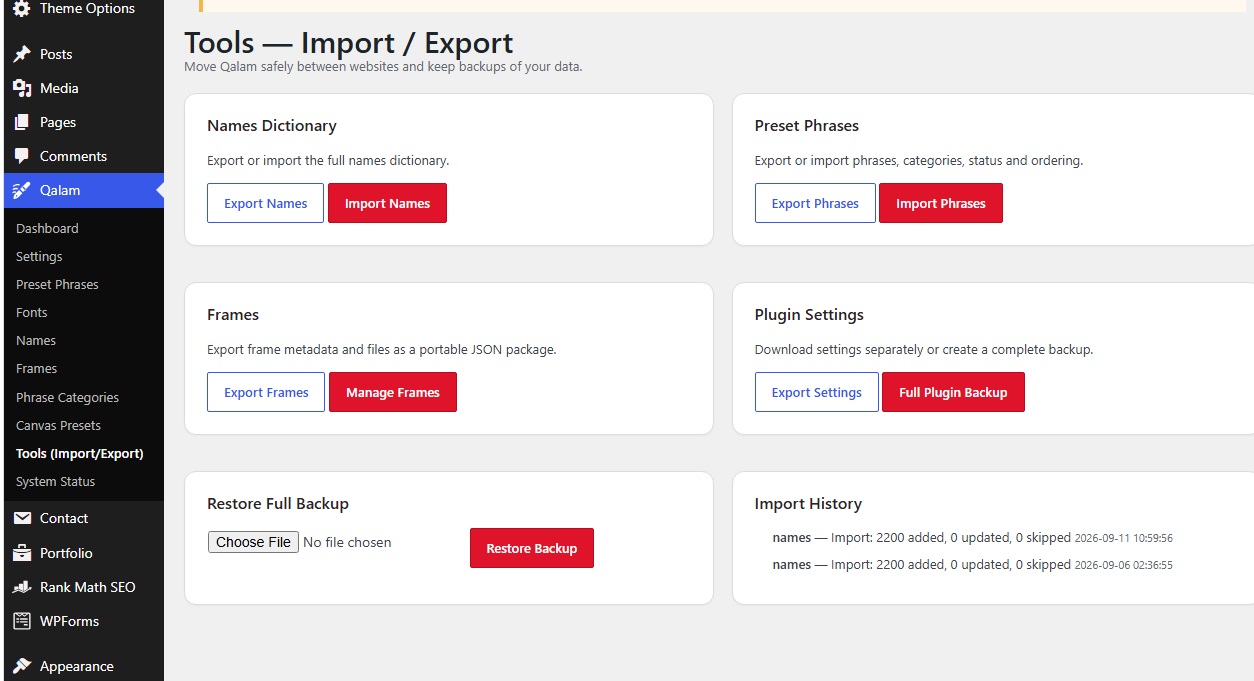Click the Rank Math SEO chart icon
This screenshot has height=681, width=1254.
[x=22, y=587]
